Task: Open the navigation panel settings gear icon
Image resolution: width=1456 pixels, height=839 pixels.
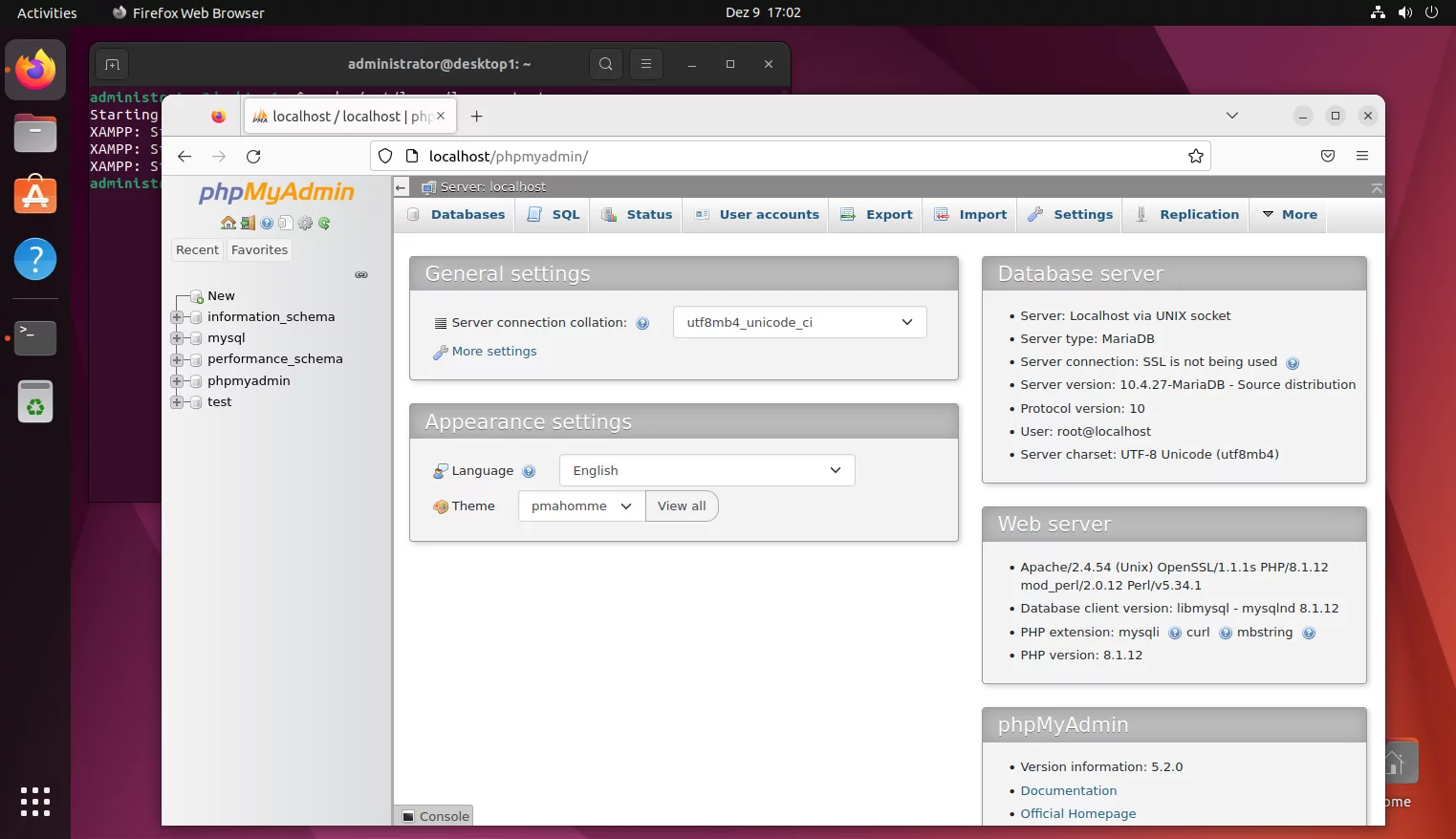Action: [305, 223]
